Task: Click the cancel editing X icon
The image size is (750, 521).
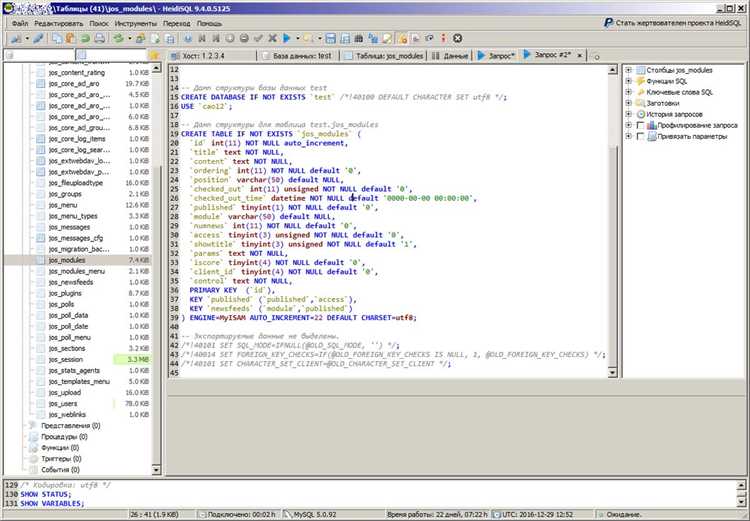Action: pos(273,39)
